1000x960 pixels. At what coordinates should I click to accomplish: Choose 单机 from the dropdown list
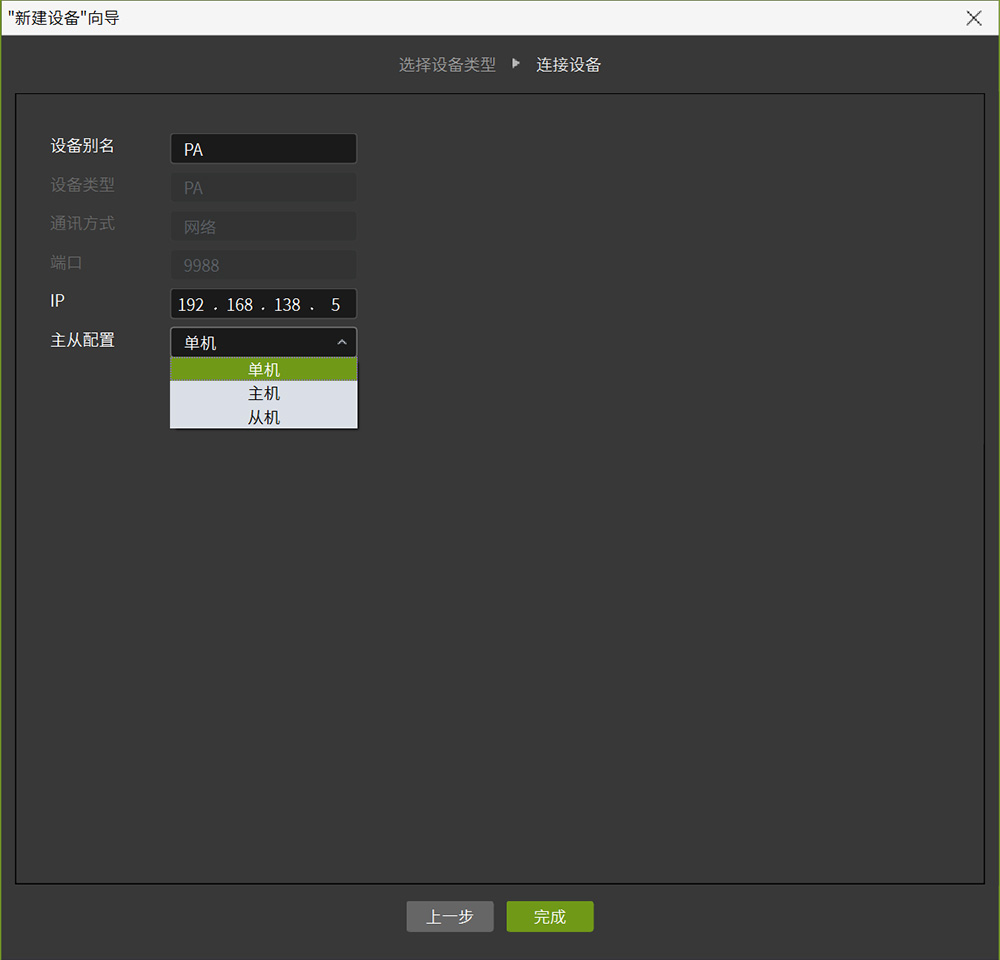263,370
